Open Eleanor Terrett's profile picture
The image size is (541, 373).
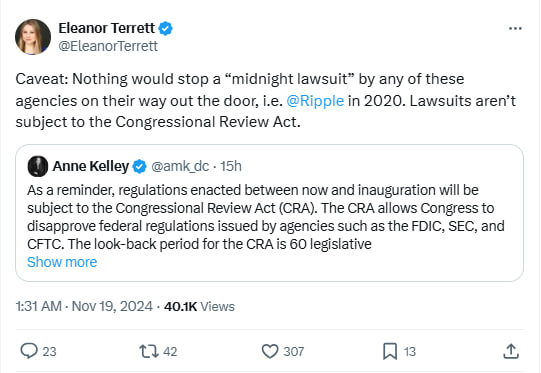[x=33, y=37]
